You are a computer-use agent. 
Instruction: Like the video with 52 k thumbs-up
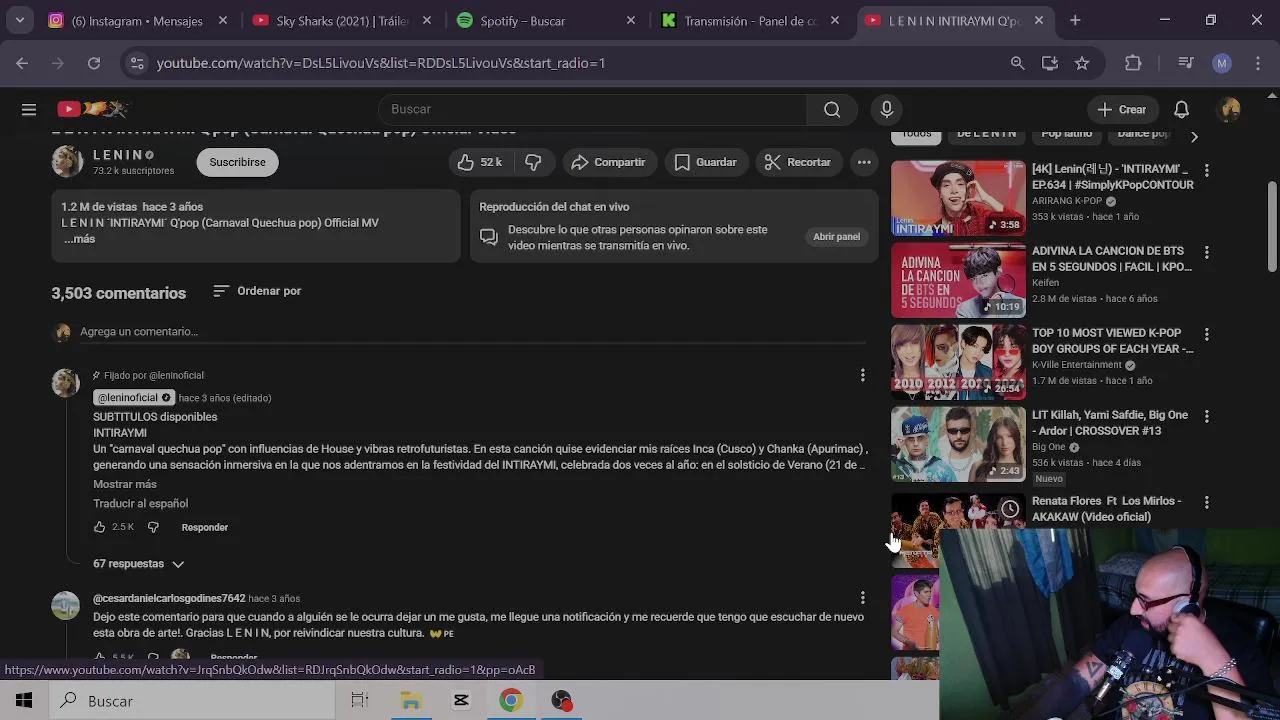(480, 162)
